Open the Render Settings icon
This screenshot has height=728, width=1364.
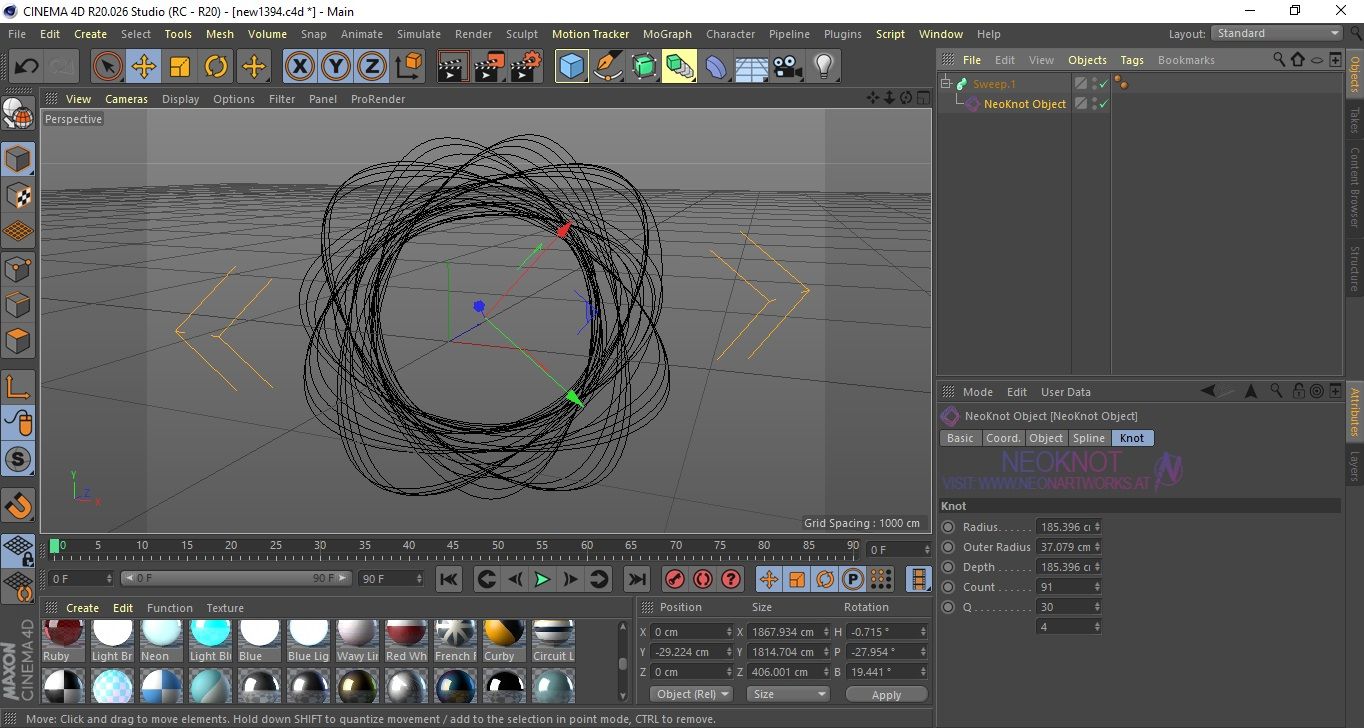click(x=526, y=67)
